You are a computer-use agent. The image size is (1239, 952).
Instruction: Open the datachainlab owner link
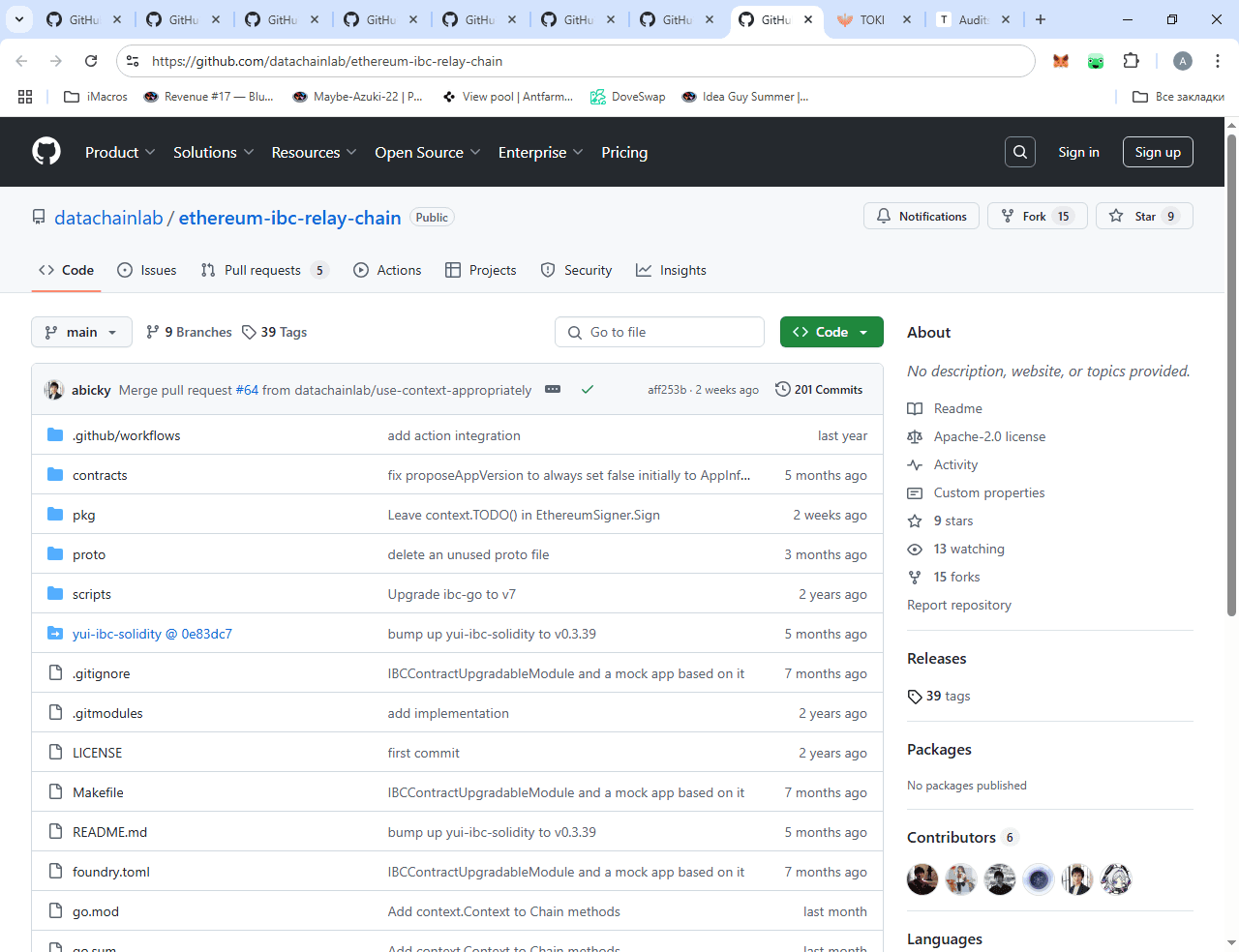tap(108, 218)
